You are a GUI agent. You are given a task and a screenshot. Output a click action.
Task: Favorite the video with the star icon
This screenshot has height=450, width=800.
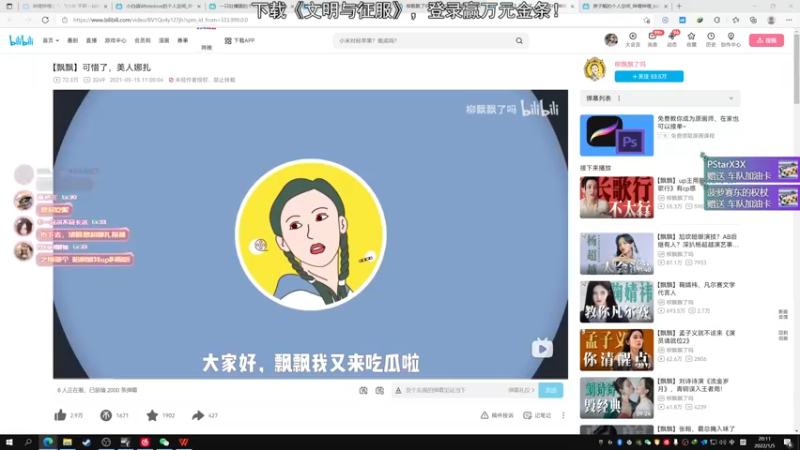pos(152,415)
